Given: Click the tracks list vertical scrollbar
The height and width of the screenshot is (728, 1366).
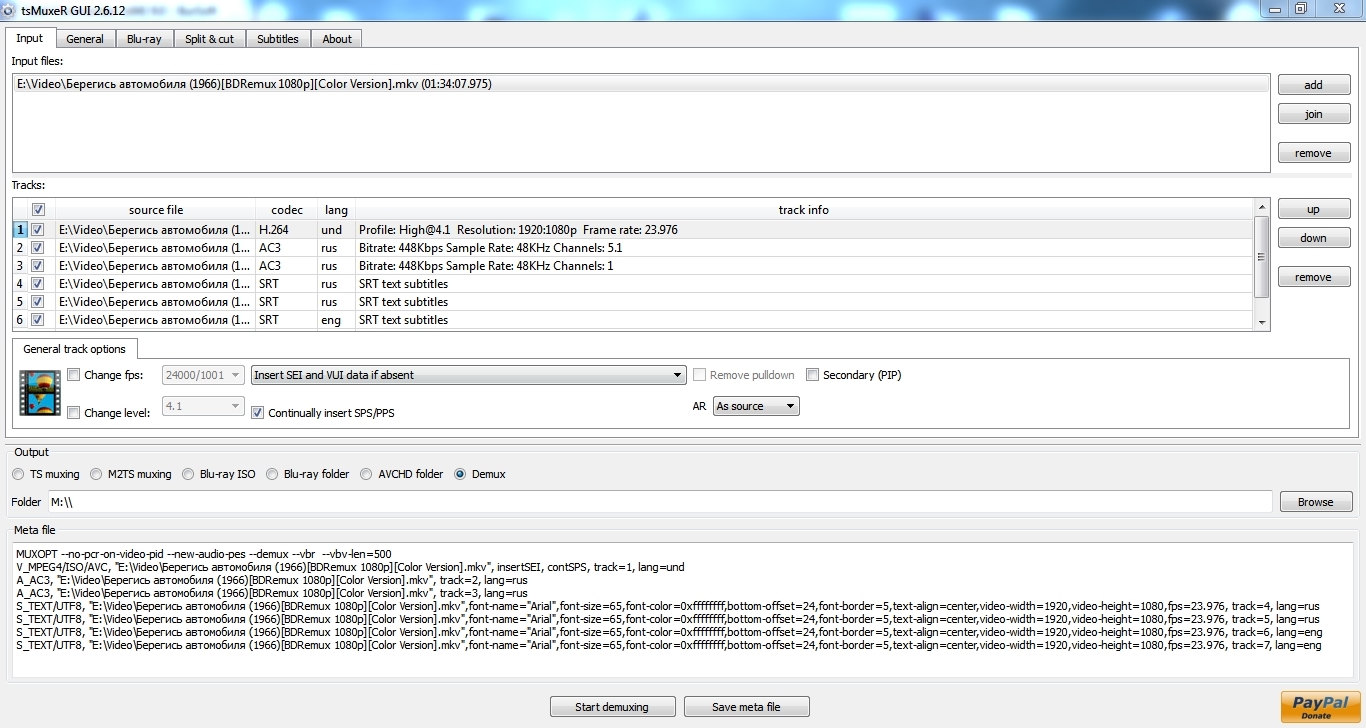Looking at the screenshot, I should 1262,256.
